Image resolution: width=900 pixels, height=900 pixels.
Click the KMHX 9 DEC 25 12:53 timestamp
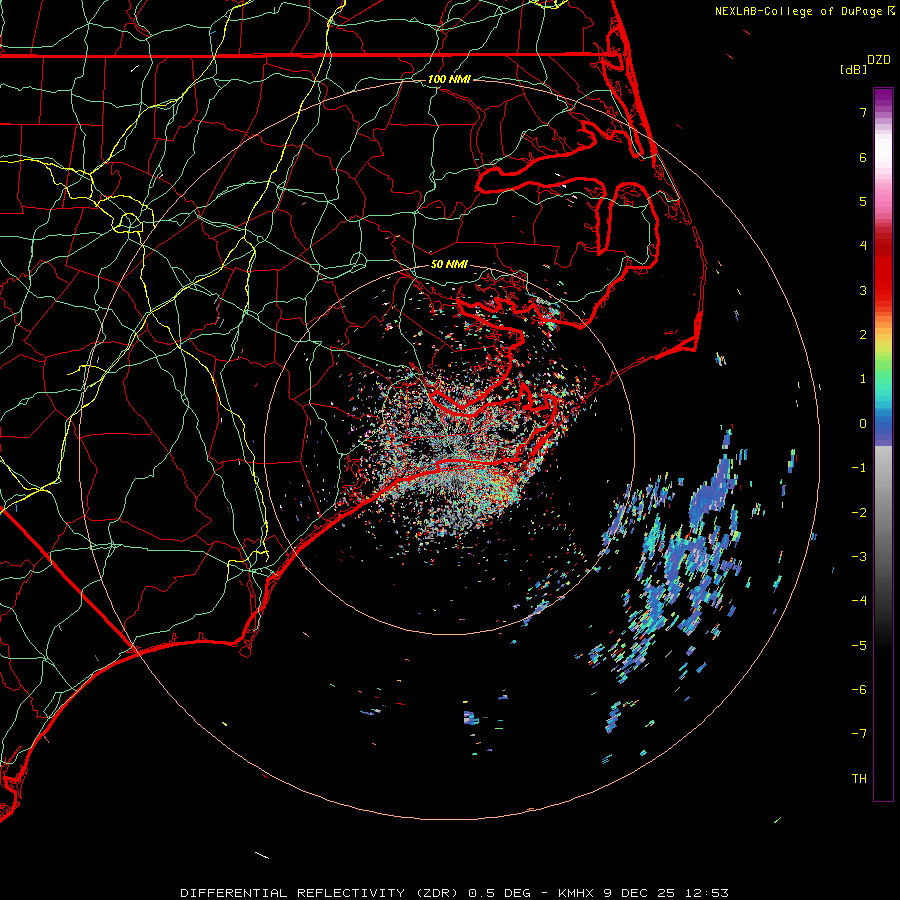coord(643,893)
